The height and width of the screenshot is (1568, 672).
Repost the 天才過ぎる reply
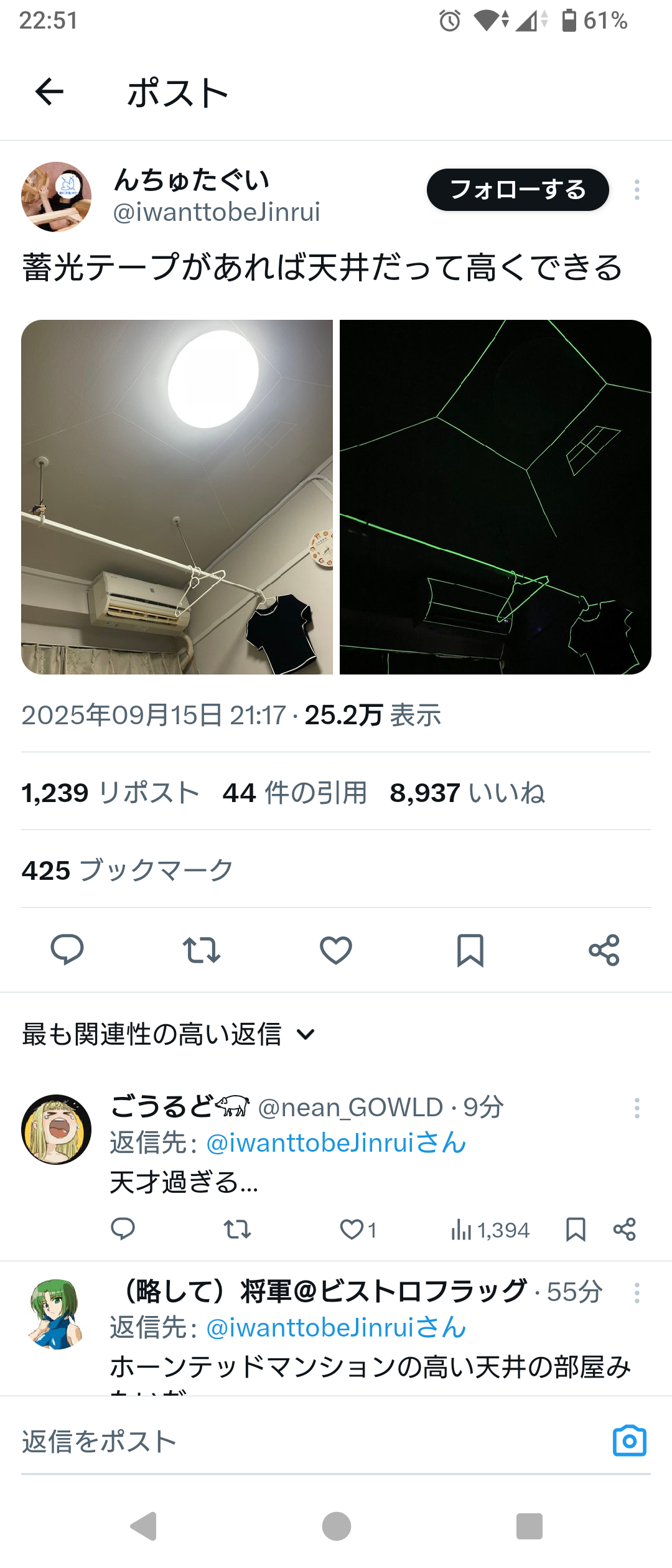tap(237, 1230)
